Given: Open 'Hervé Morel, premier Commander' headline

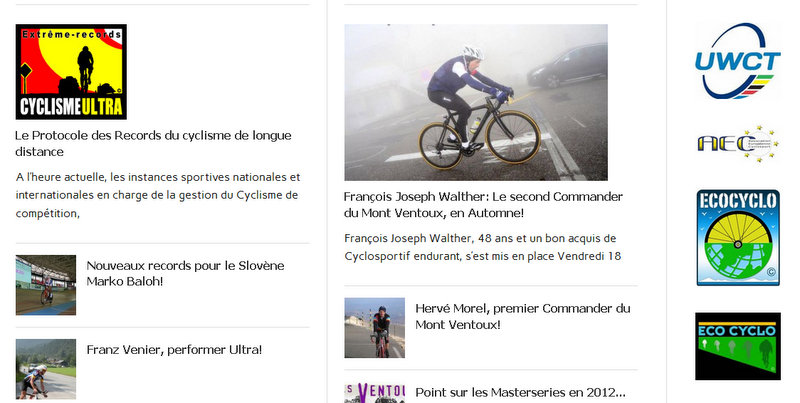Looking at the screenshot, I should [523, 316].
